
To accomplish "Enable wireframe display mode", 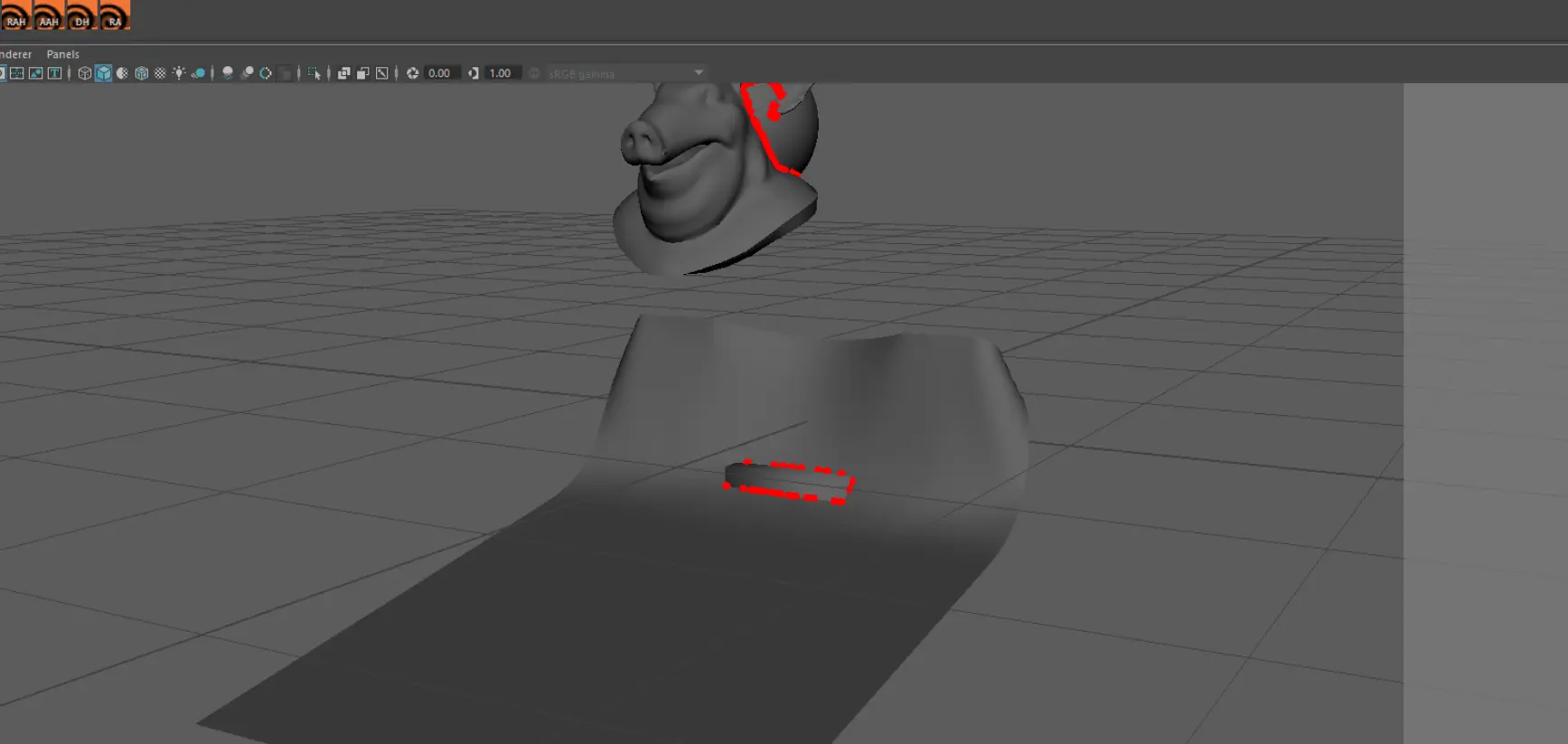I will click(x=85, y=73).
